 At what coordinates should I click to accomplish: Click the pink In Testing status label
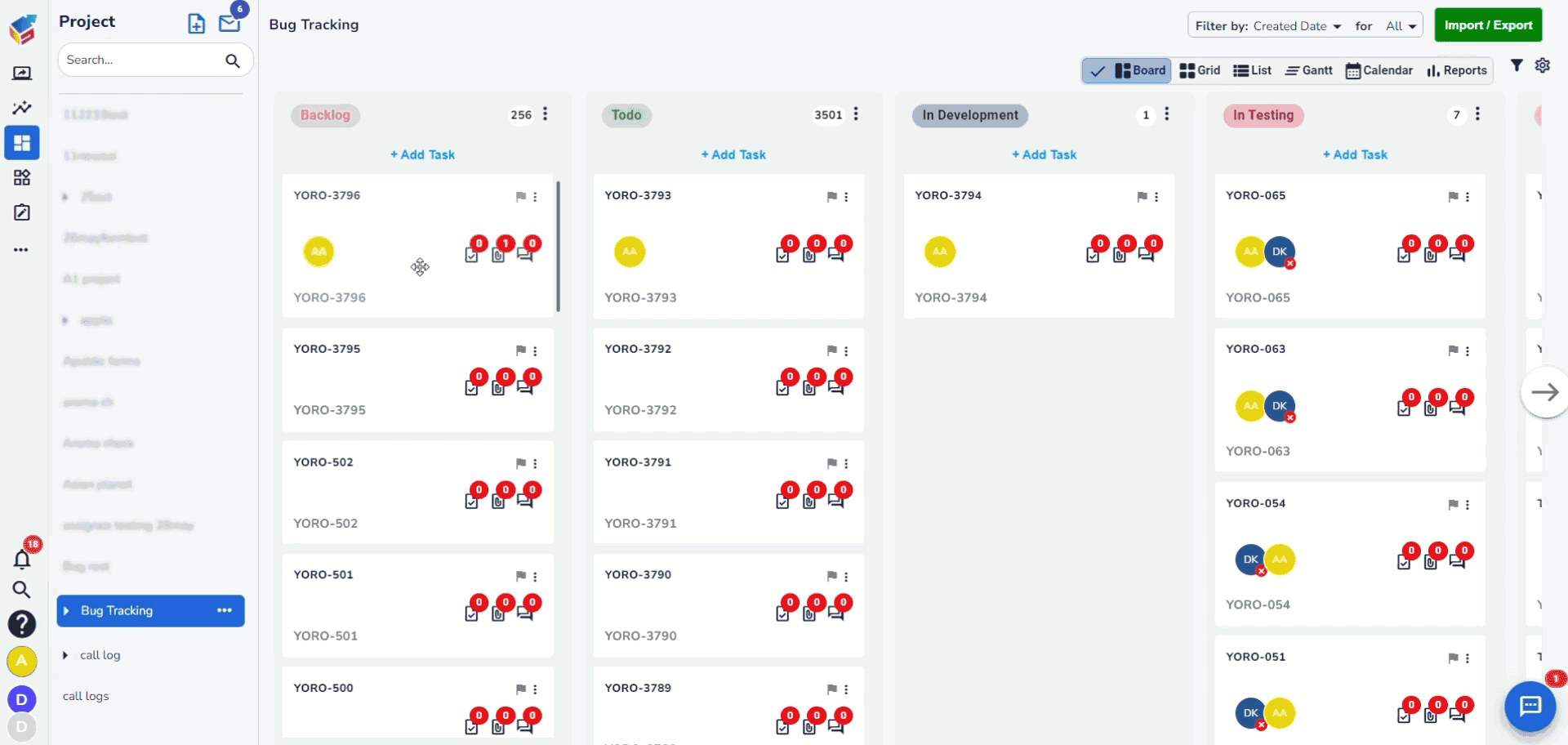tap(1263, 115)
